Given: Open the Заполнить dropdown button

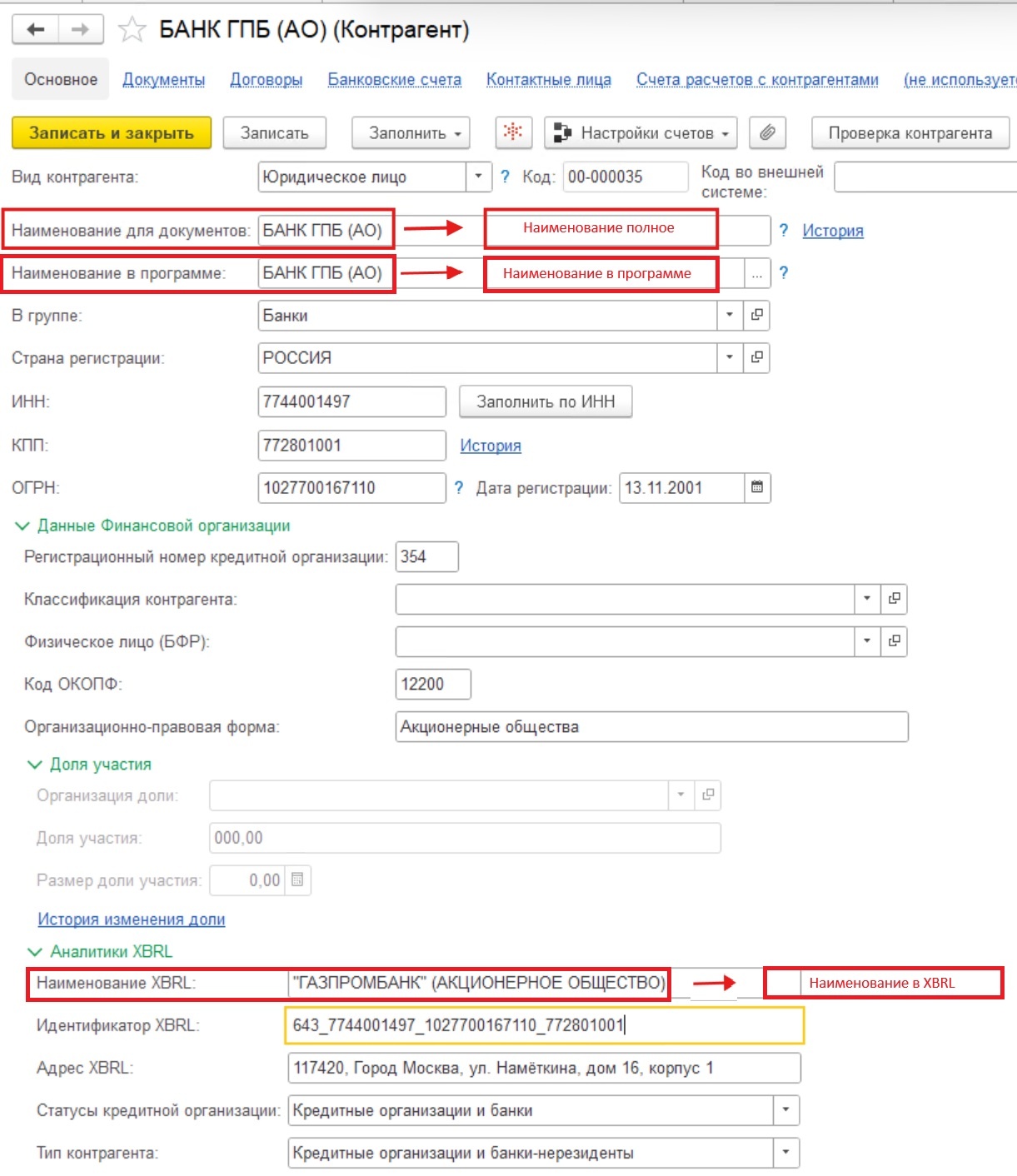Looking at the screenshot, I should tap(411, 133).
